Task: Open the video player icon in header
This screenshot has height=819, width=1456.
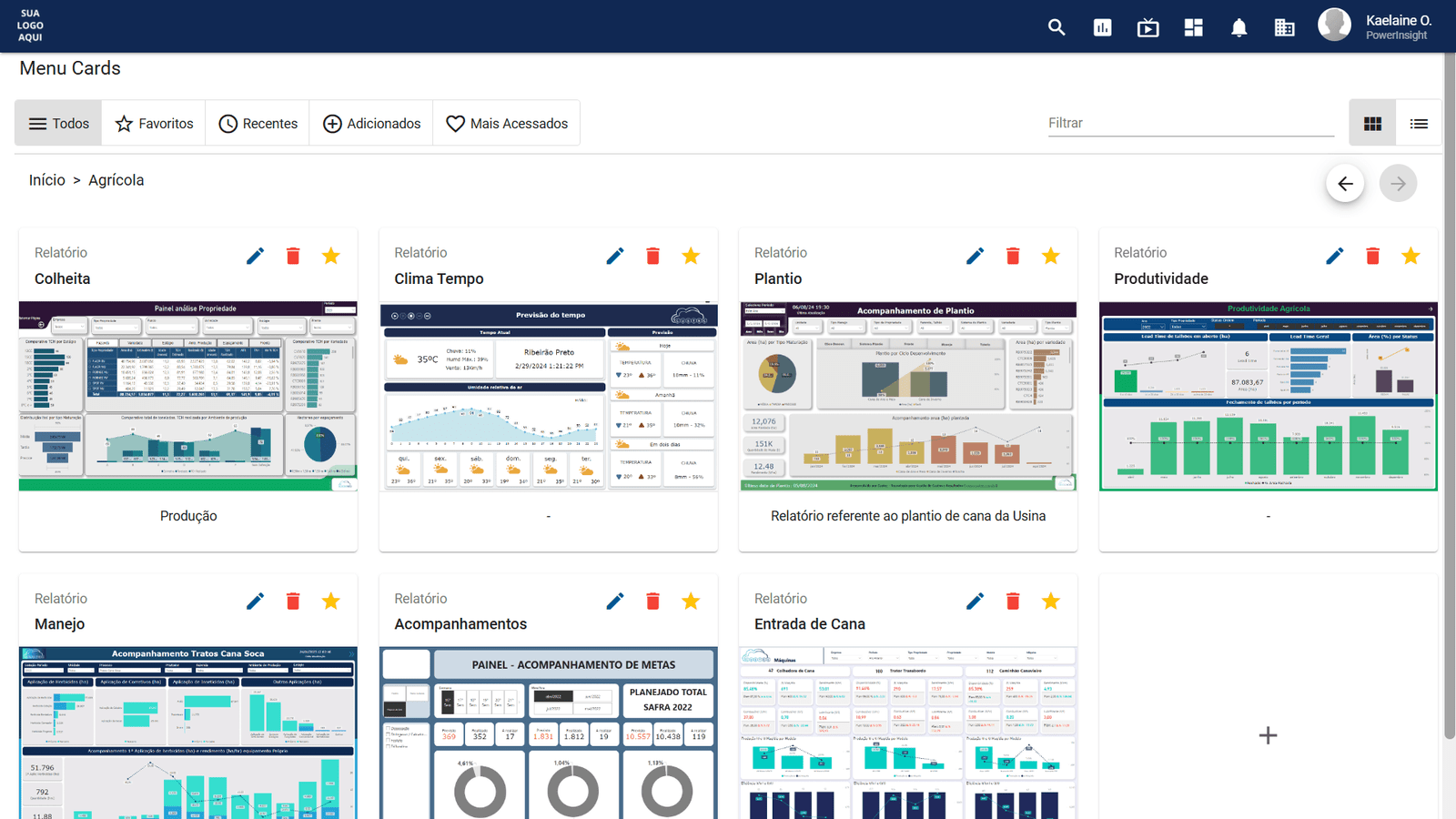Action: [x=1148, y=27]
